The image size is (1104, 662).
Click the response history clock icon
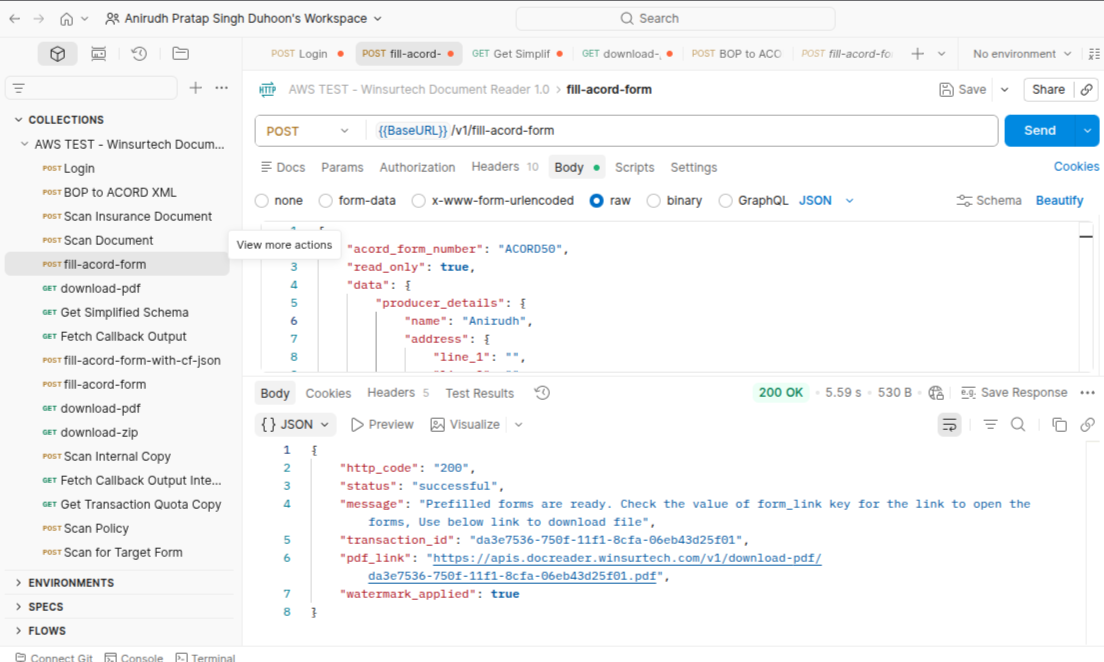[x=542, y=393]
